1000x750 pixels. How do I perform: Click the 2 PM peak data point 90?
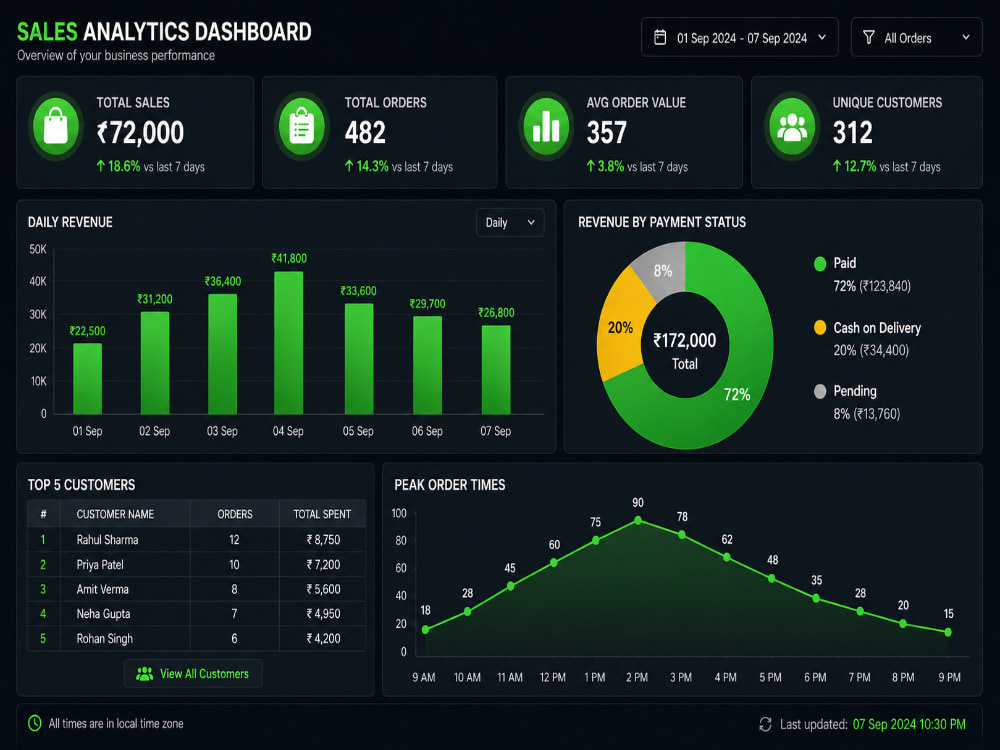(638, 520)
